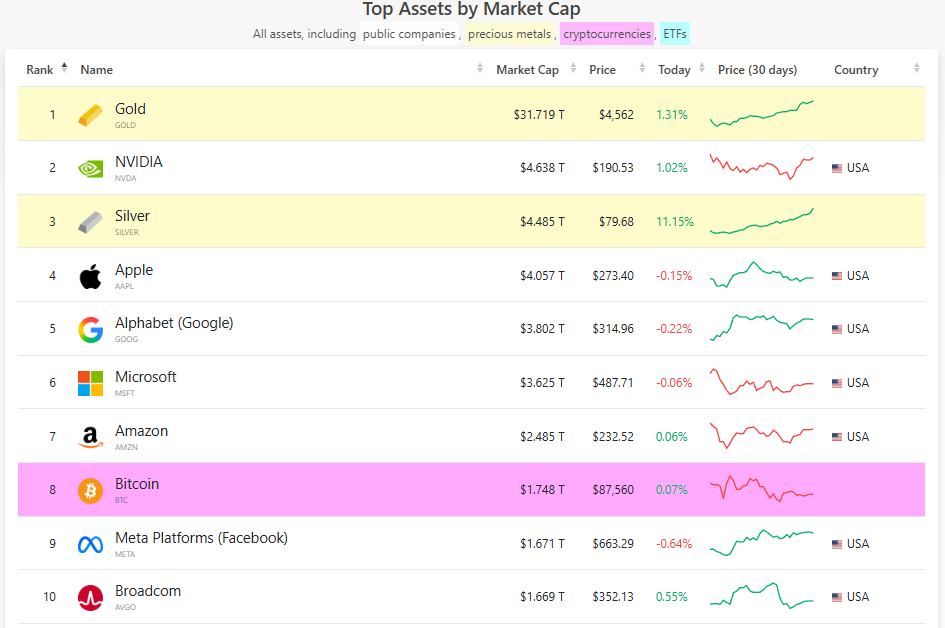The image size is (945, 628).
Task: View NVIDIA 30-day price chart
Action: (x=762, y=167)
